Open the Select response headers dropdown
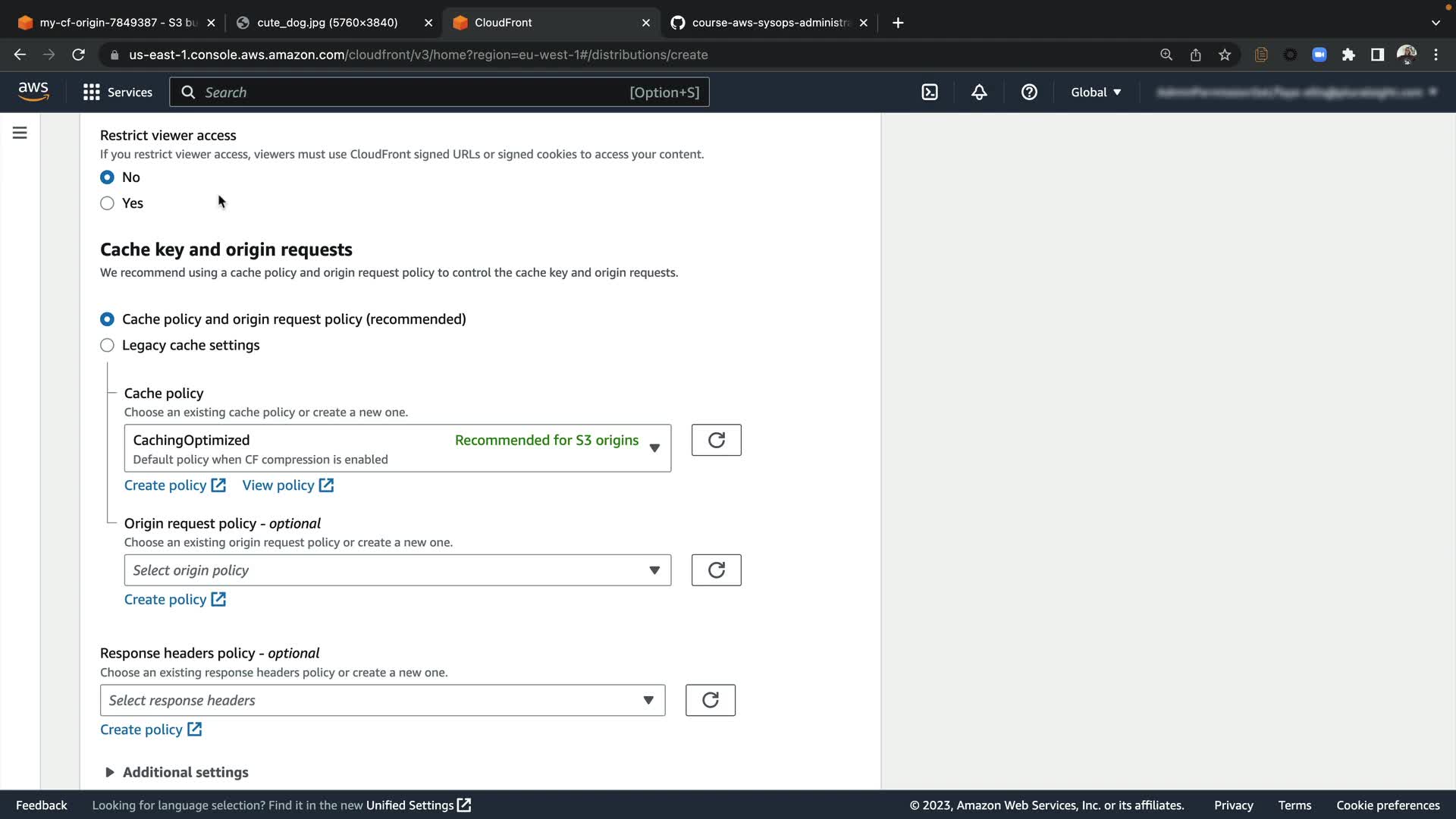The image size is (1456, 819). pos(382,700)
